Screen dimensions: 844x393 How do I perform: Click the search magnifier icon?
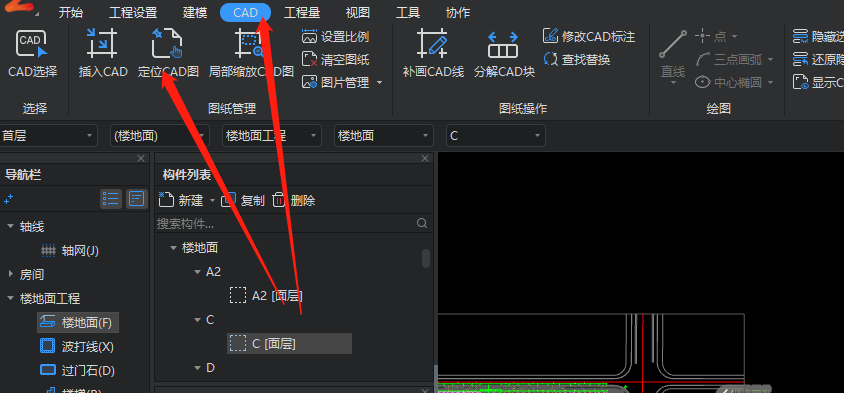click(422, 223)
